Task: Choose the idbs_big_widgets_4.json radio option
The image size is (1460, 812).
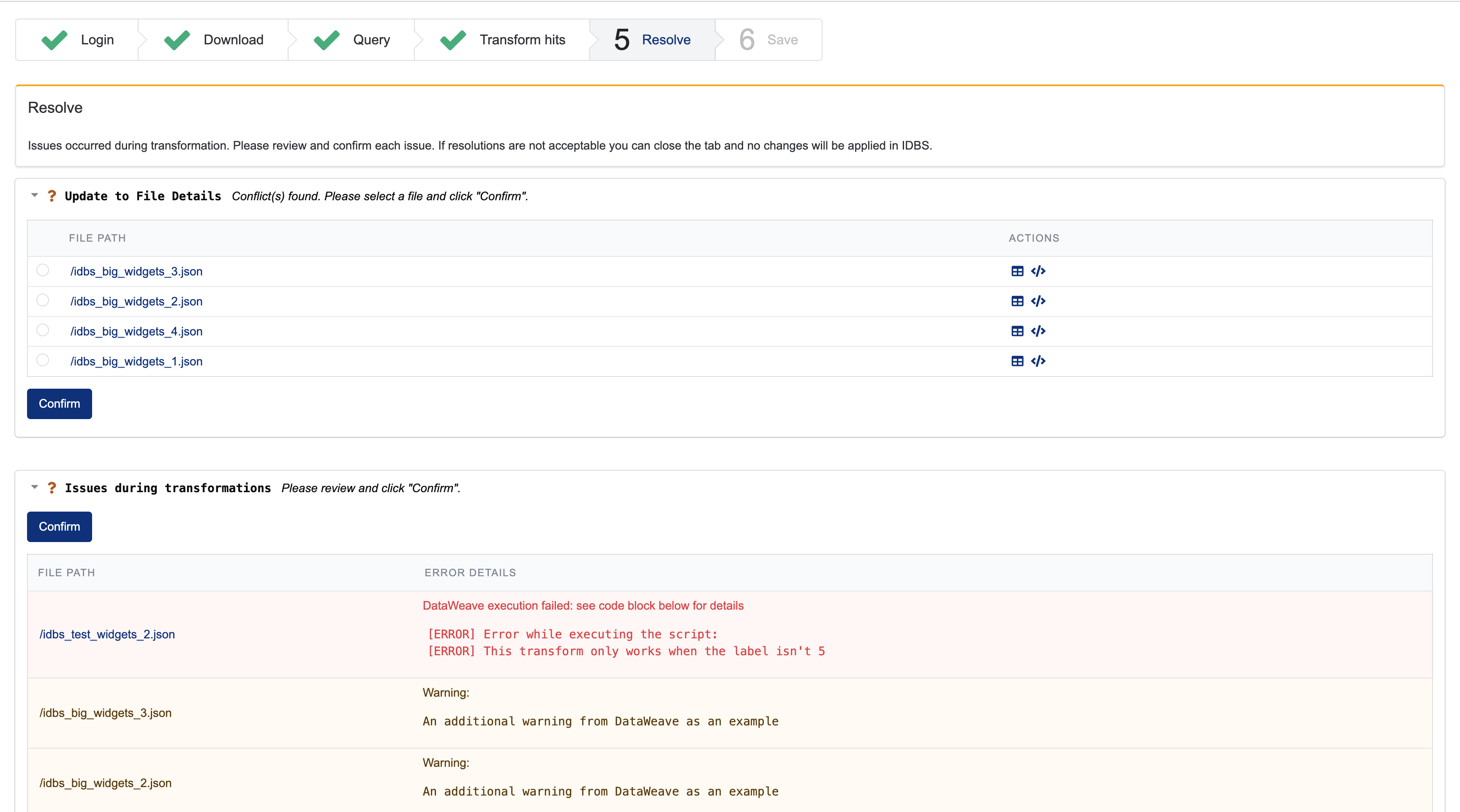Action: [x=43, y=330]
